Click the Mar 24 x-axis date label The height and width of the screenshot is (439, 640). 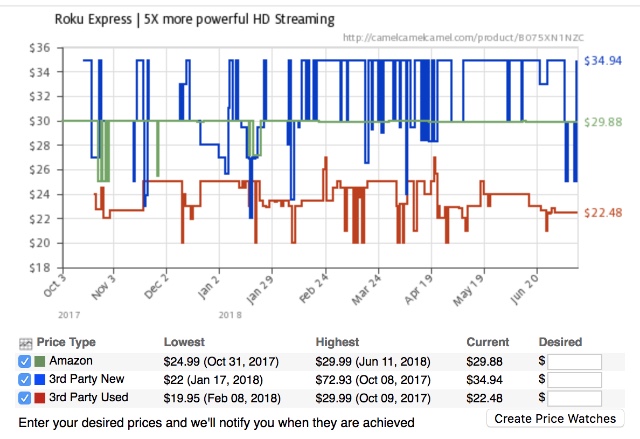point(366,290)
